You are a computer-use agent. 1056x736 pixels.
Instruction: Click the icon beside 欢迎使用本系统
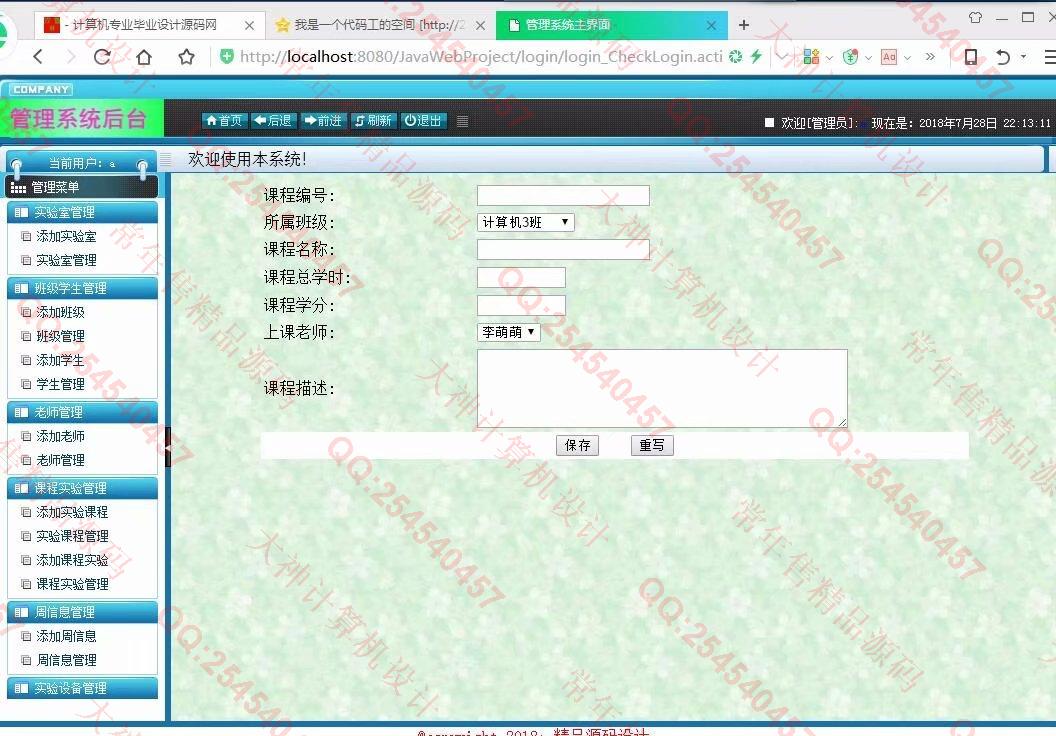coord(166,159)
